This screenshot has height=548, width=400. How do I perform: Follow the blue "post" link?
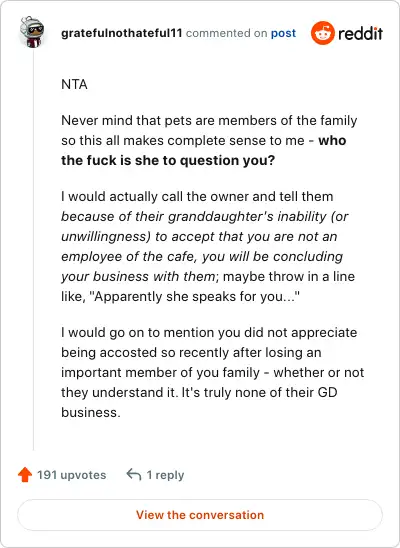[283, 33]
